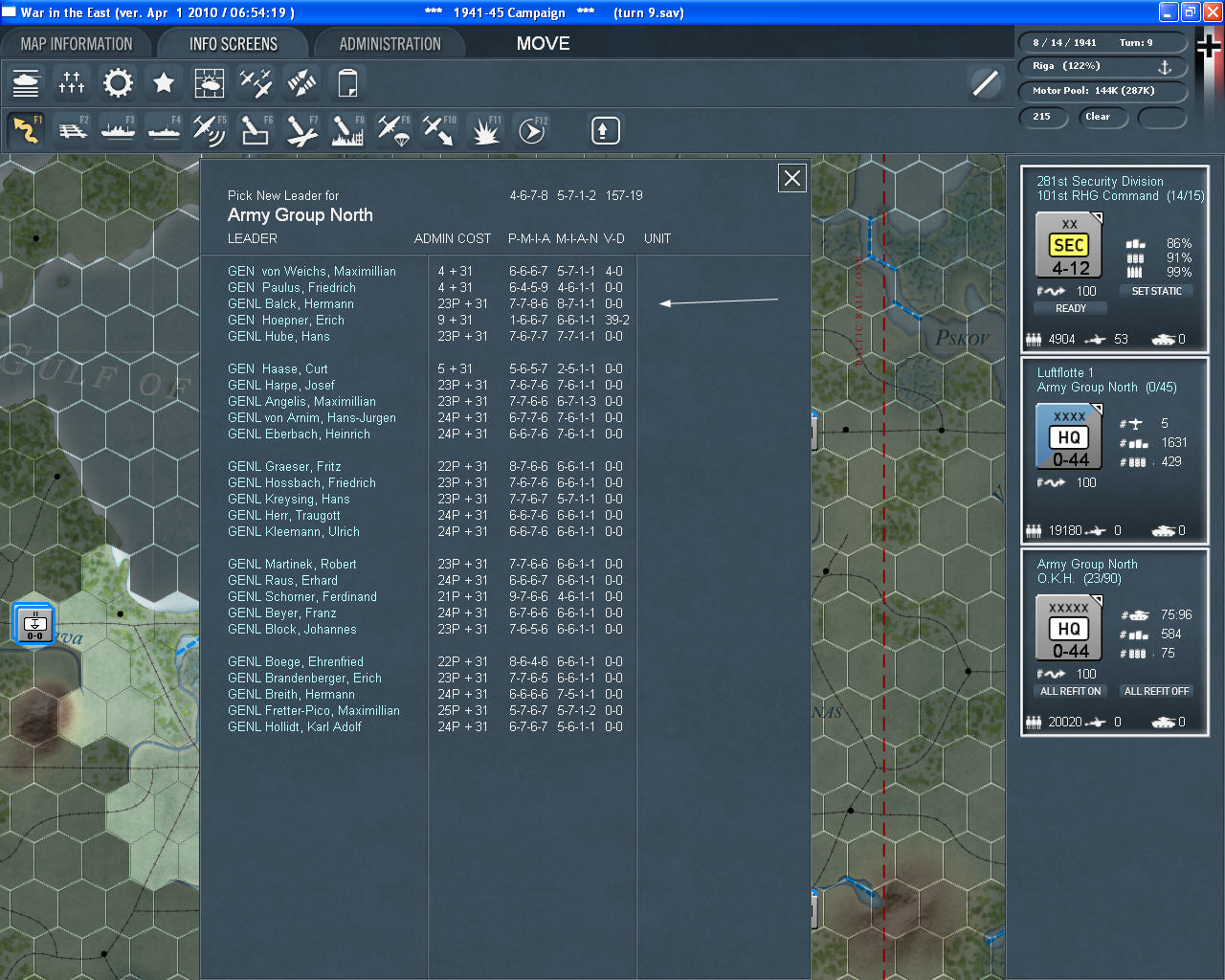
Task: Pick leader Graeser, Fritz
Action: coord(284,467)
